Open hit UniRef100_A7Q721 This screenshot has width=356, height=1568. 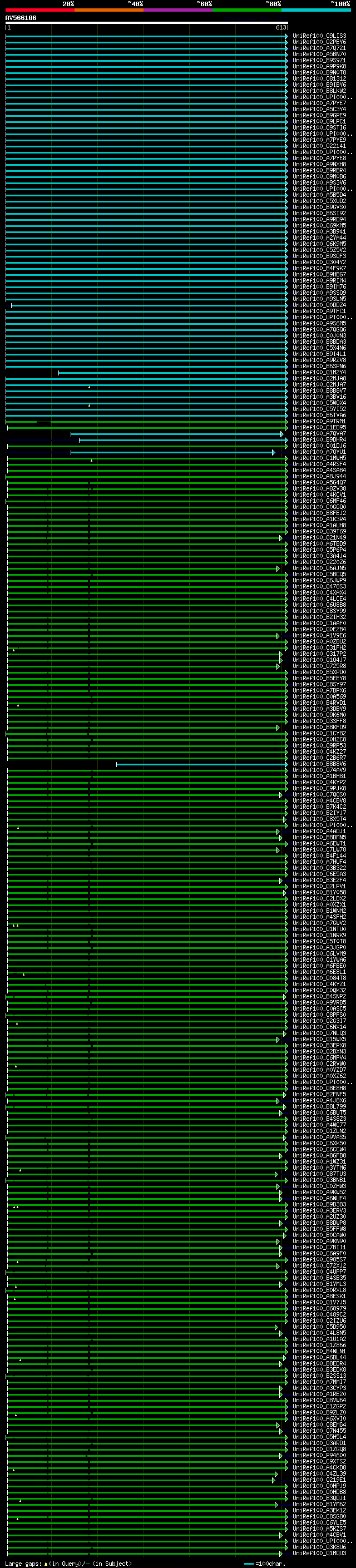click(319, 48)
